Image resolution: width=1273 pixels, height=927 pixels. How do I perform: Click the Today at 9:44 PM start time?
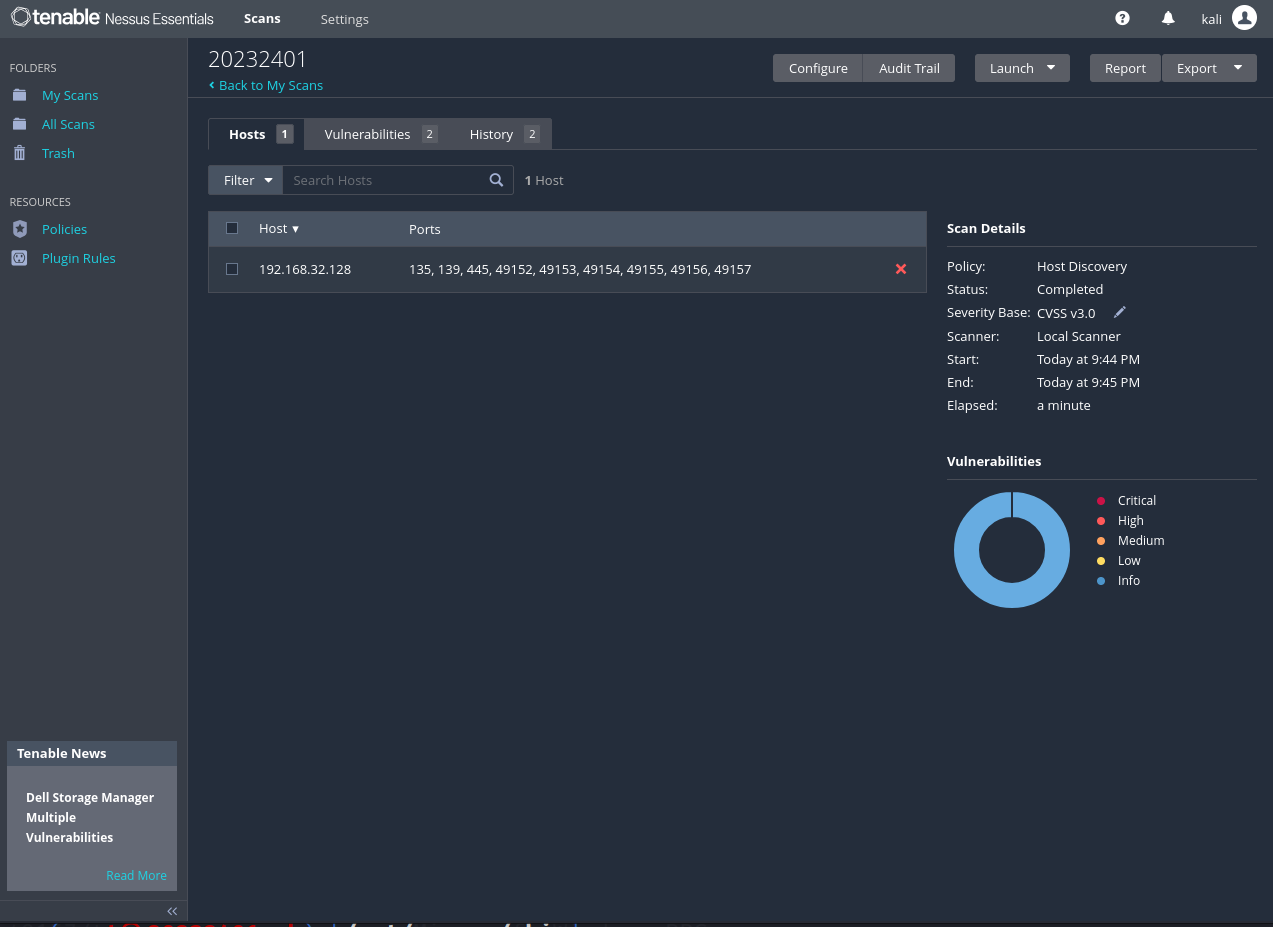point(1088,359)
